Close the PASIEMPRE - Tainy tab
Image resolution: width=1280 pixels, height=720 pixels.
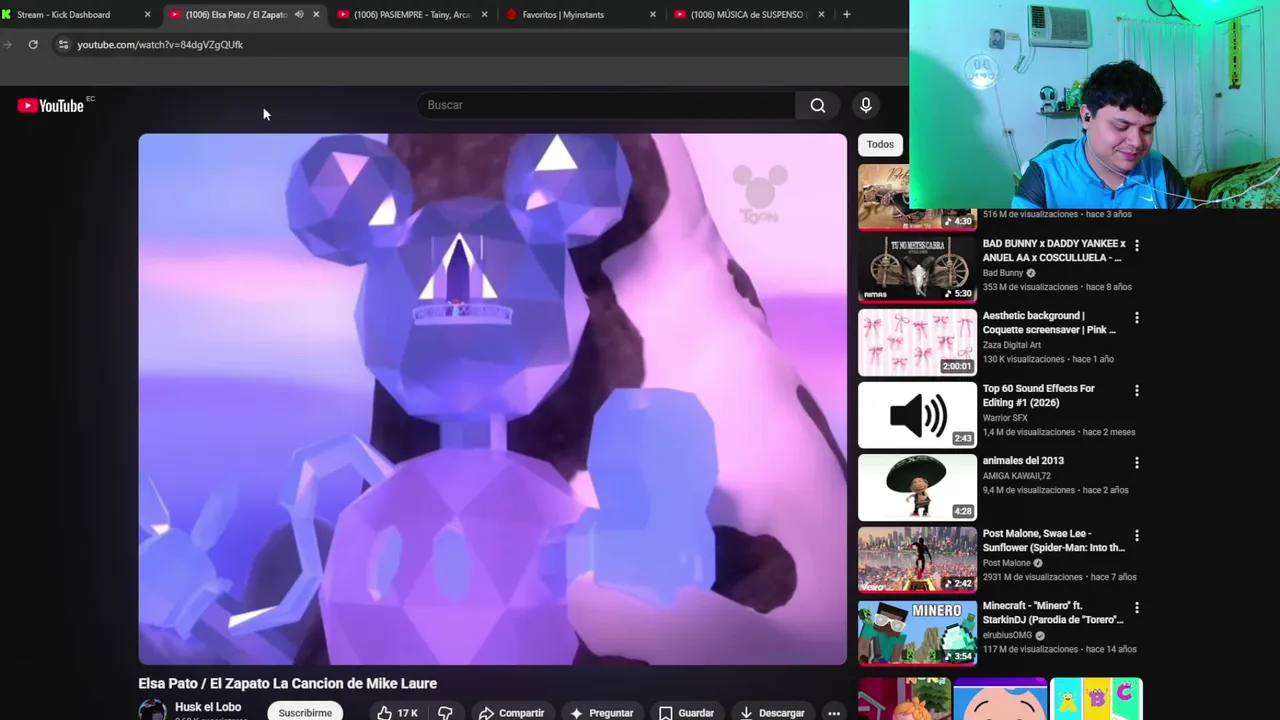[x=485, y=14]
